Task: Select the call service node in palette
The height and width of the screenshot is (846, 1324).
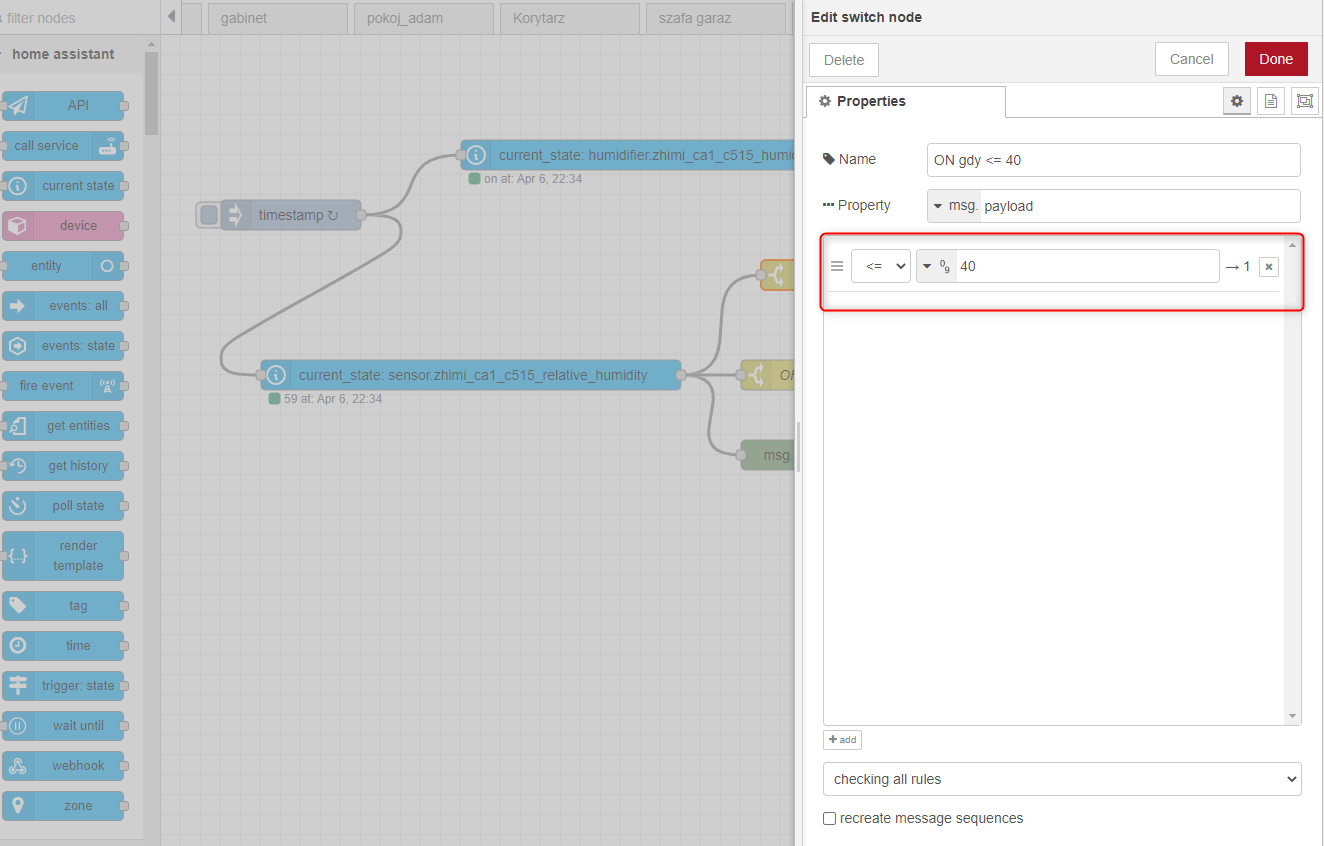Action: click(62, 145)
